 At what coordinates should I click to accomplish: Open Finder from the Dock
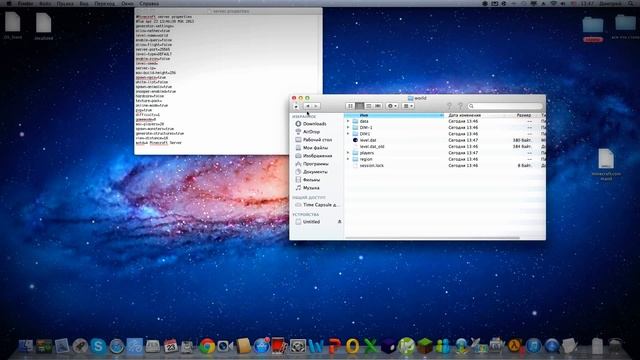[26, 346]
